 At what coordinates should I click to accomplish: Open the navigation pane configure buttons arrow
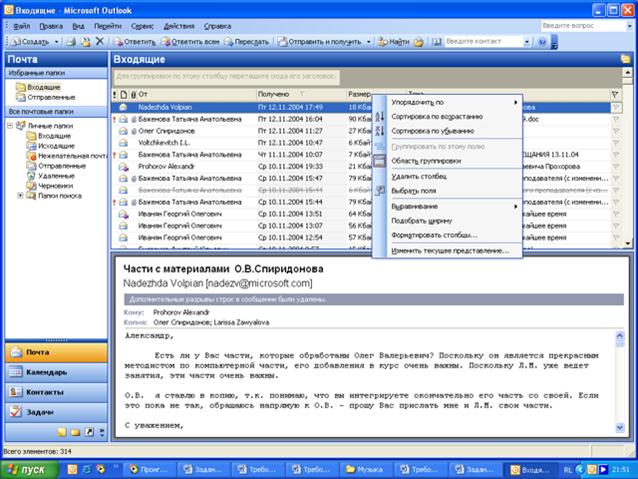tap(102, 432)
